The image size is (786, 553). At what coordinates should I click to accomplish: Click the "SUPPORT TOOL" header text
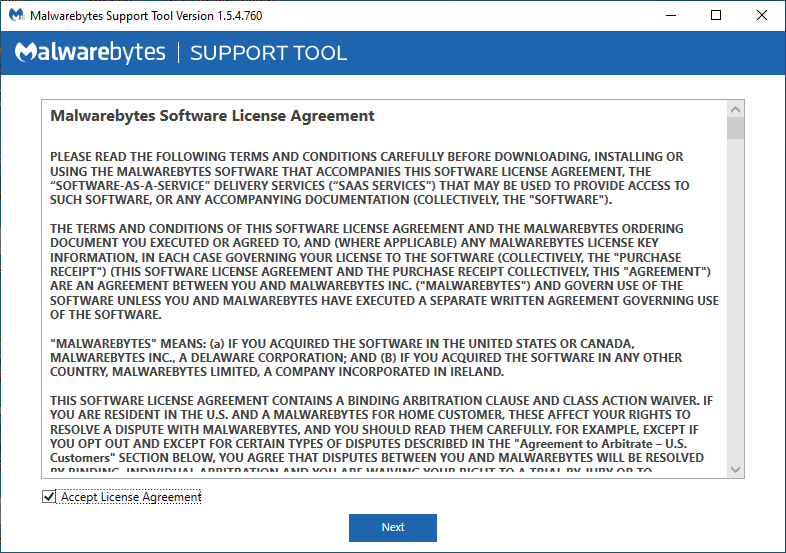[268, 53]
